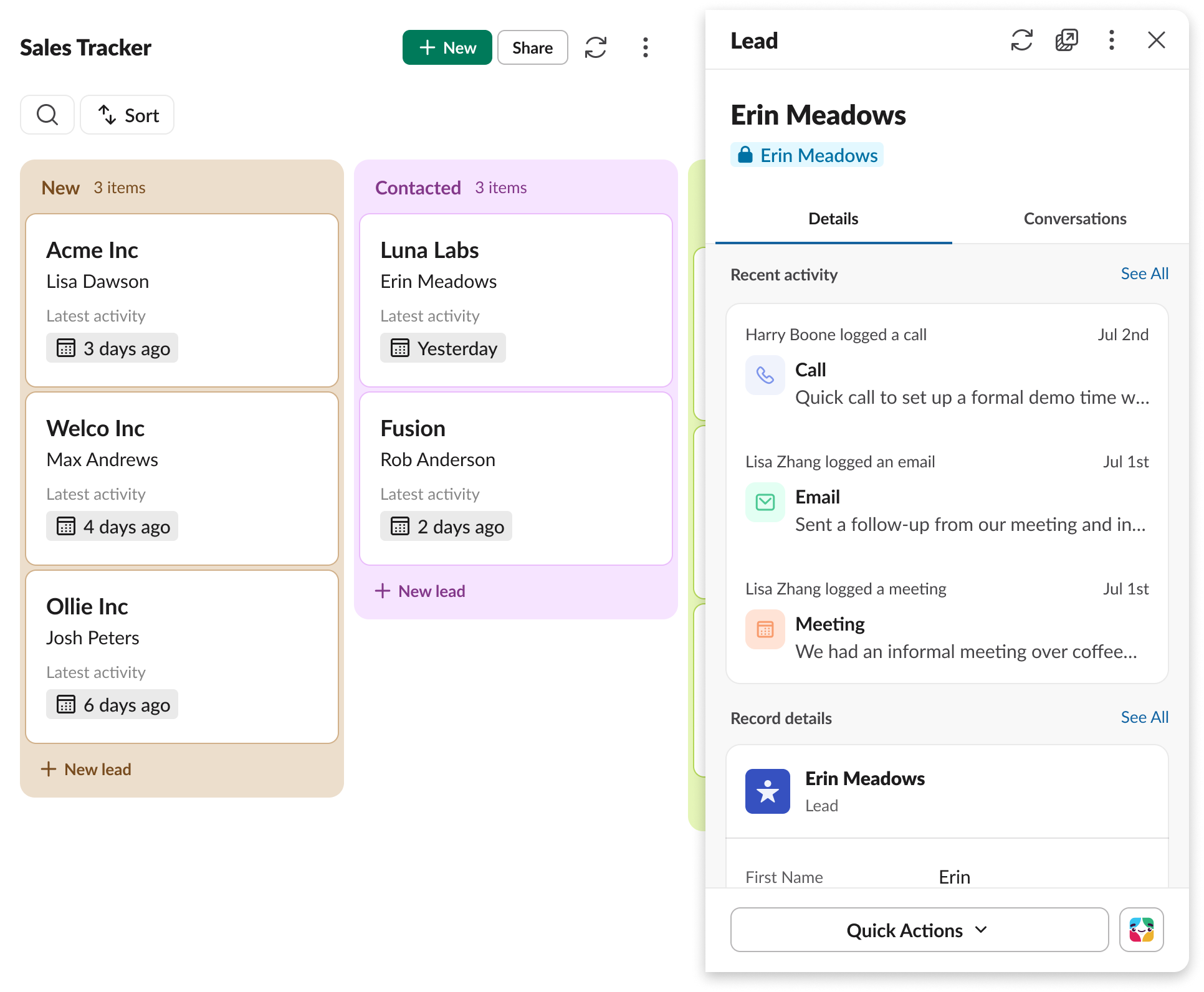Open the Fusion lead card
This screenshot has width=1204, height=992.
point(516,479)
